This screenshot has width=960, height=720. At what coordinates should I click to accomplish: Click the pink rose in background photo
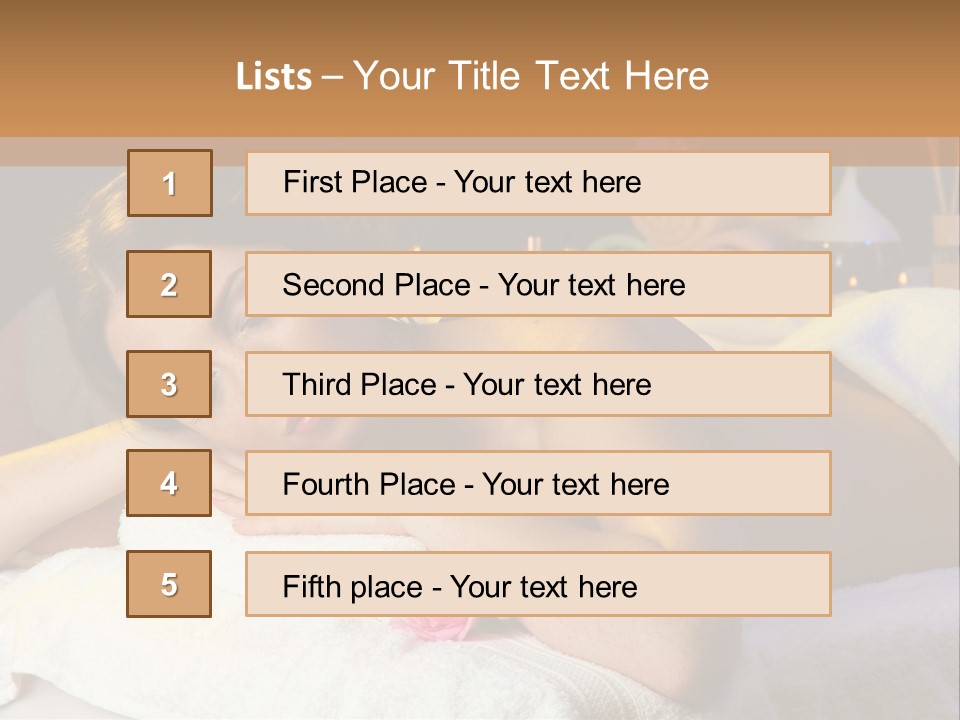[x=432, y=628]
